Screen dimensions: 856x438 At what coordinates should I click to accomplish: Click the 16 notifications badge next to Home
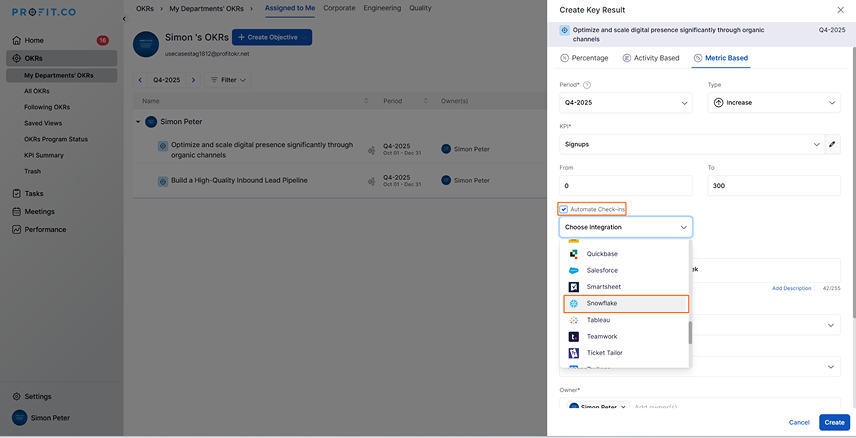[x=103, y=40]
